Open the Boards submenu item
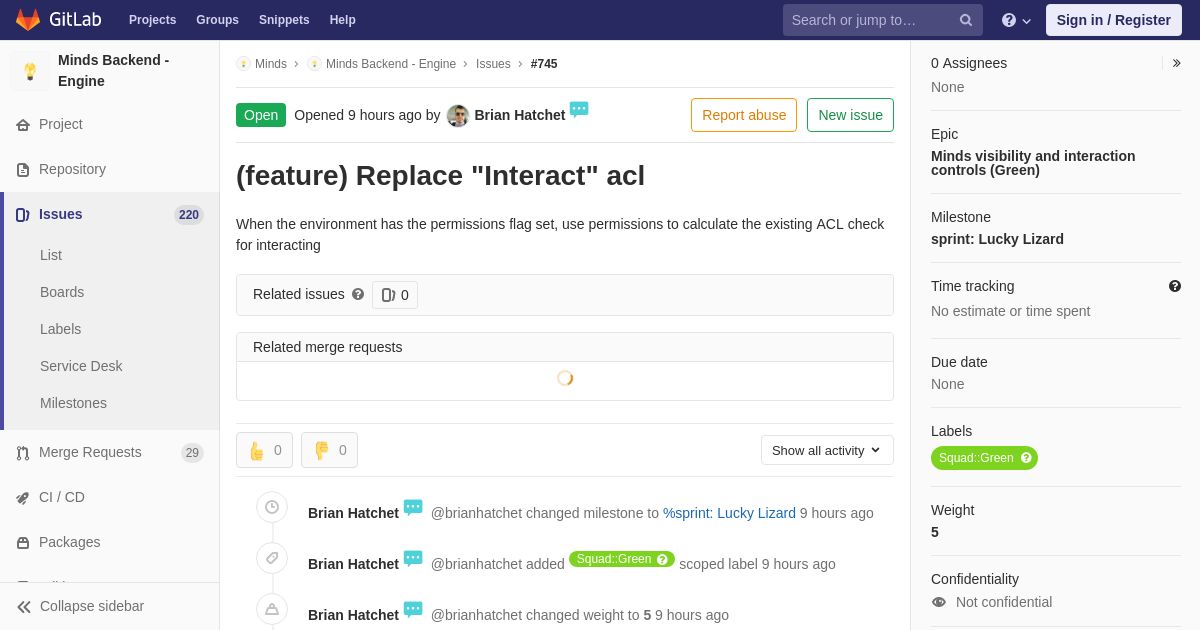1200x630 pixels. tap(62, 292)
